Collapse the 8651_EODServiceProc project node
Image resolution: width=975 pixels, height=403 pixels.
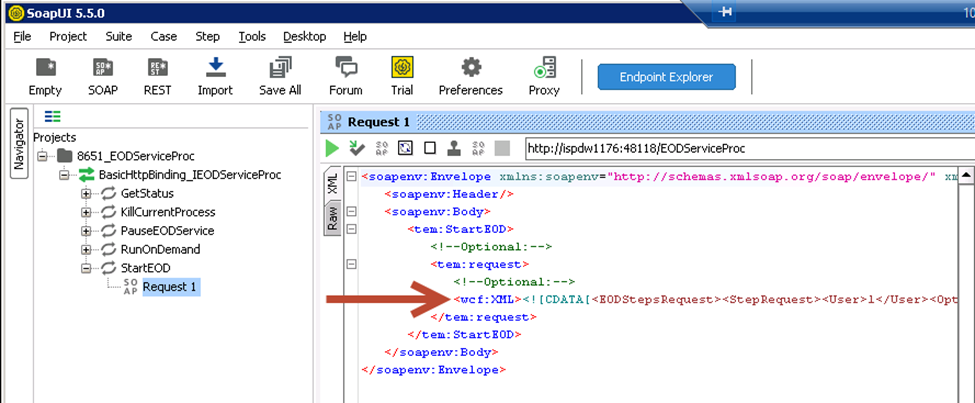click(x=42, y=155)
